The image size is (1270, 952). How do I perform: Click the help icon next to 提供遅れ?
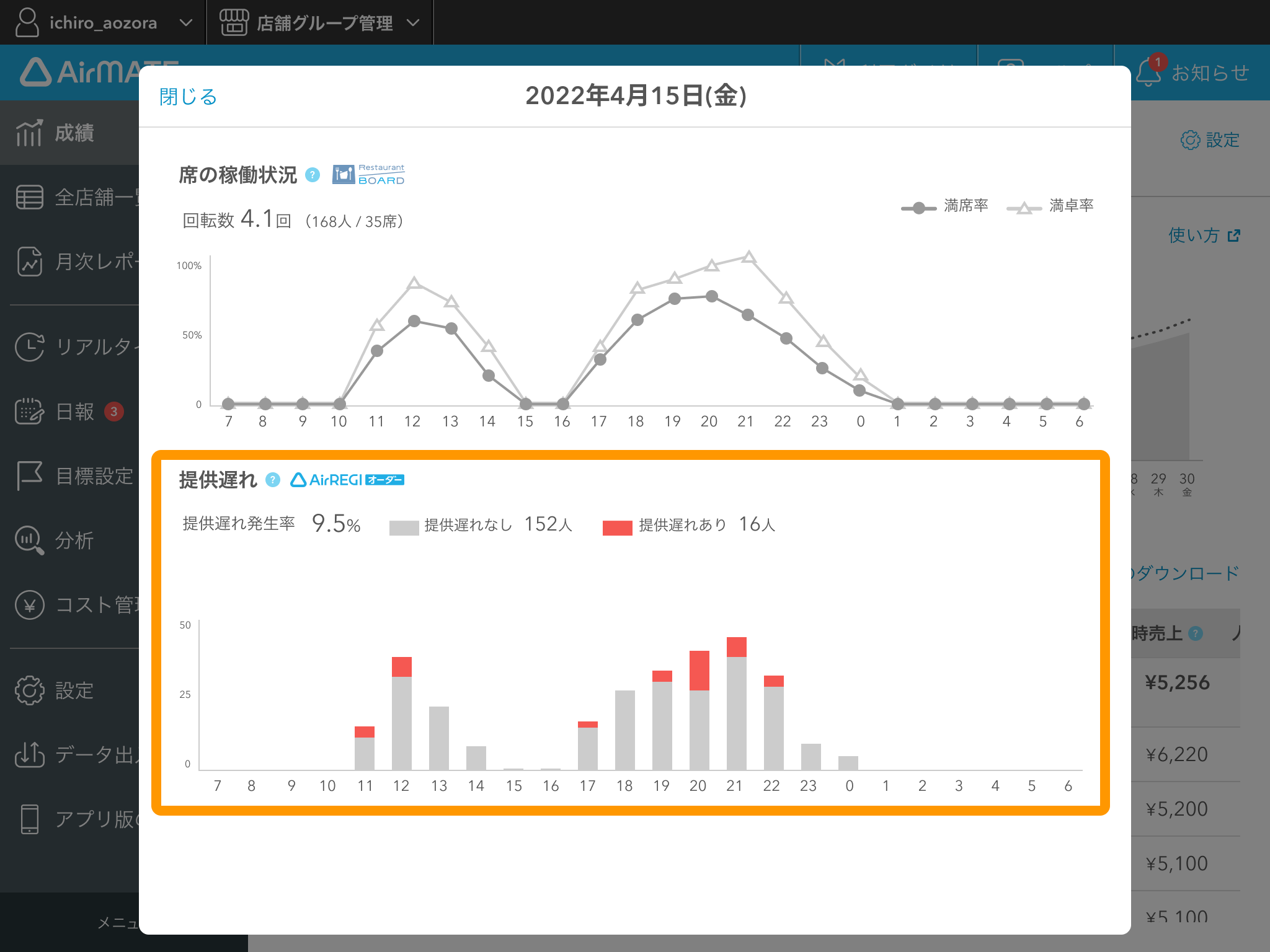(x=273, y=480)
